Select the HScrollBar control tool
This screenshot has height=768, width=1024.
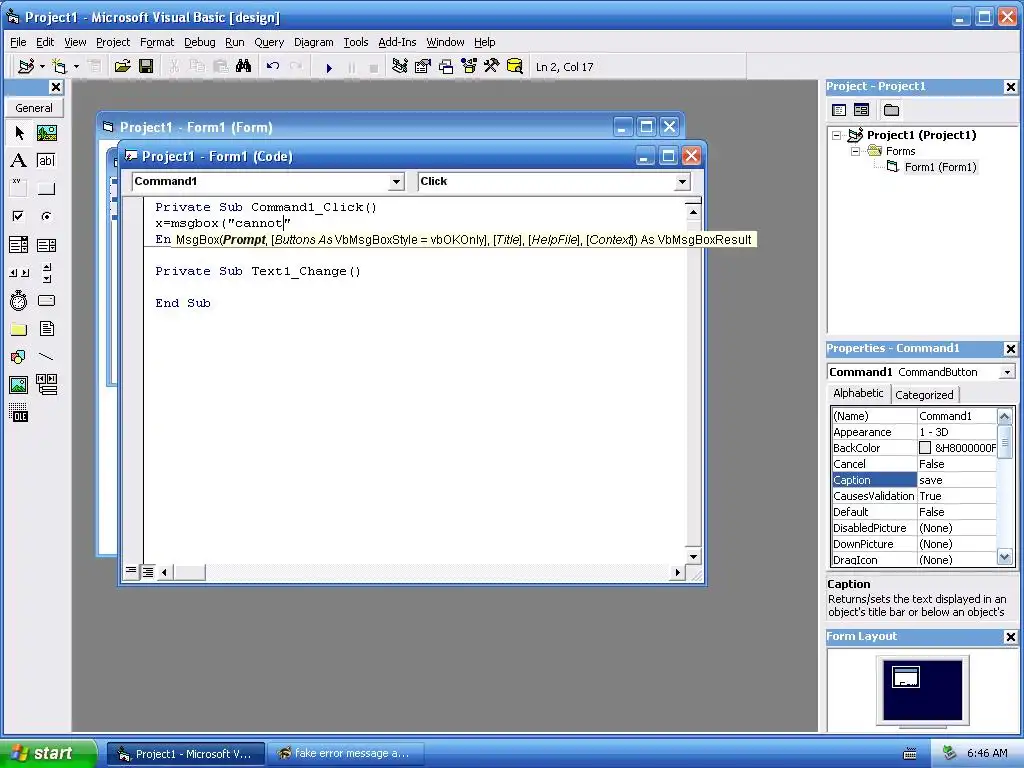(19, 273)
